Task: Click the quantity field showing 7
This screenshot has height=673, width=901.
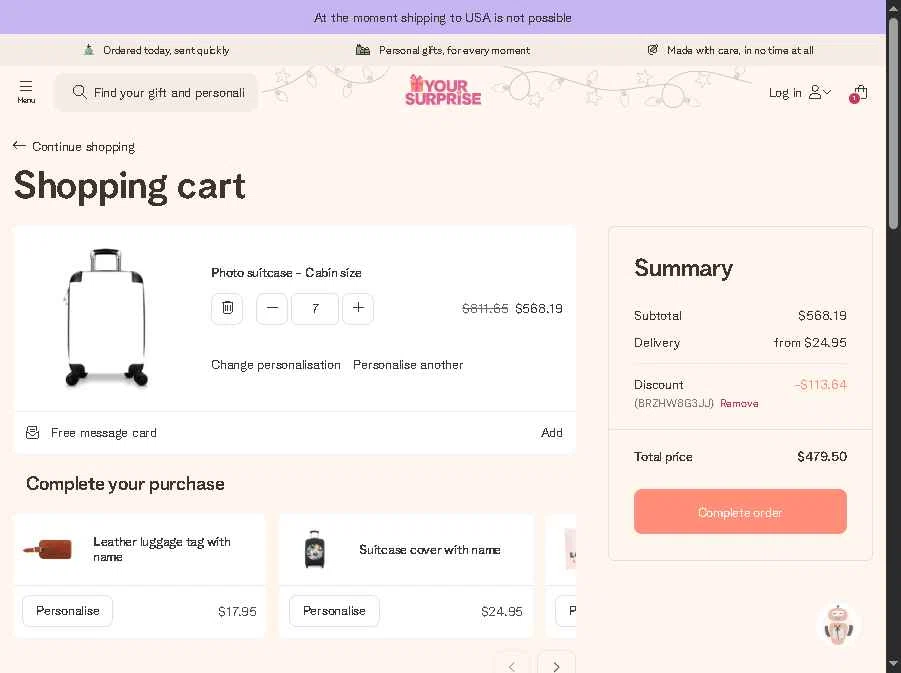Action: click(315, 309)
